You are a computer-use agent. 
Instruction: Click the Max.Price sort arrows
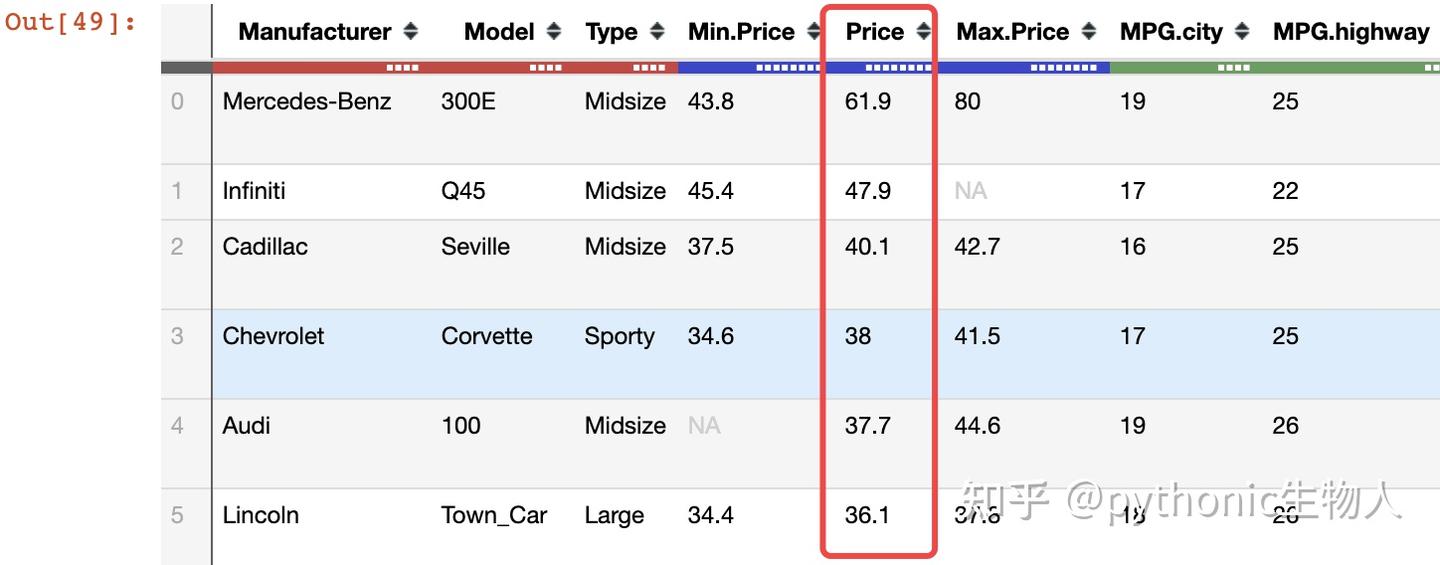click(1089, 32)
